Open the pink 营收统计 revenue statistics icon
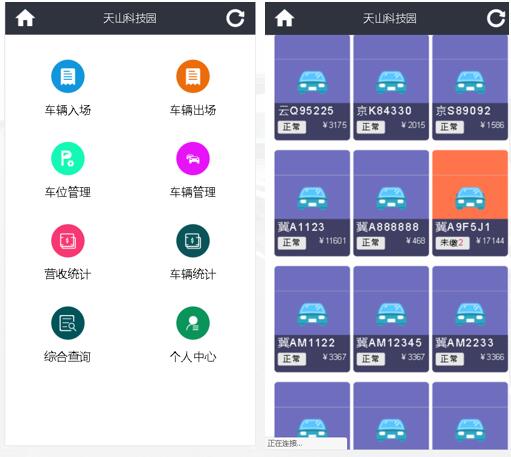This screenshot has width=511, height=457. pyautogui.click(x=68, y=241)
